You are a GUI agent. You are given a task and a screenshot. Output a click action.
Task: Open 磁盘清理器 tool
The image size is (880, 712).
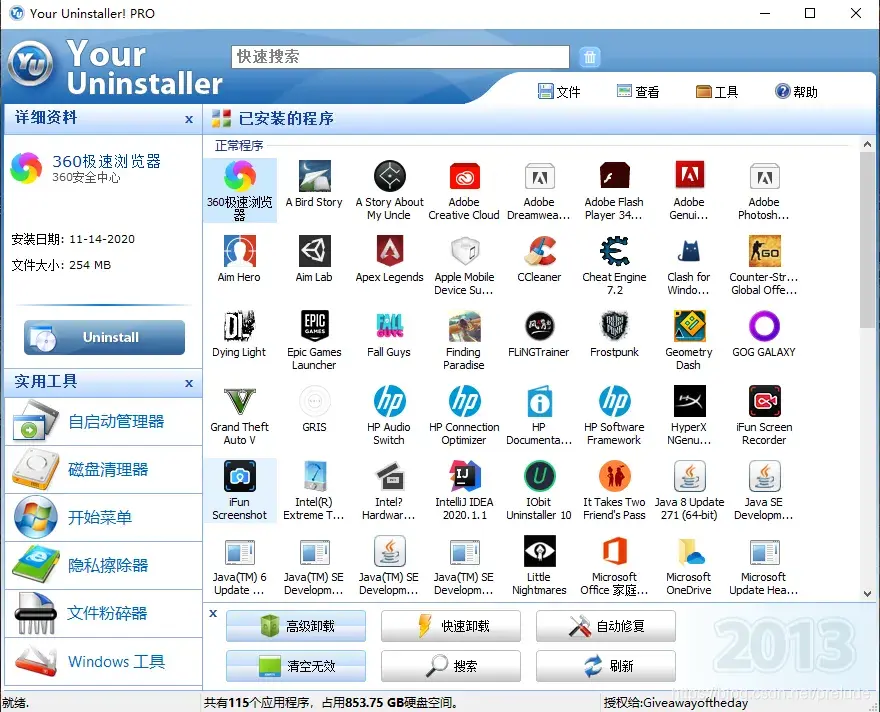103,470
